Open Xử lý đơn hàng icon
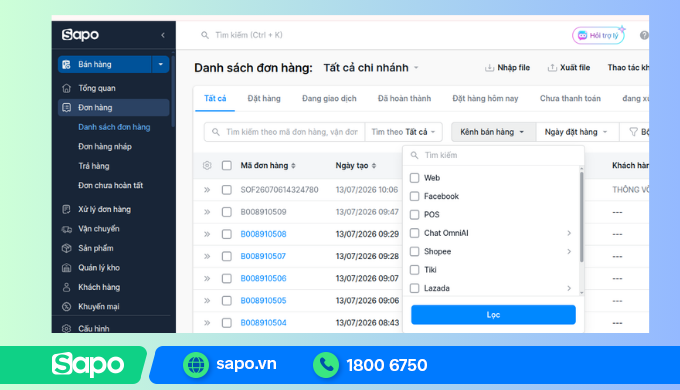680x390 pixels. [x=66, y=209]
